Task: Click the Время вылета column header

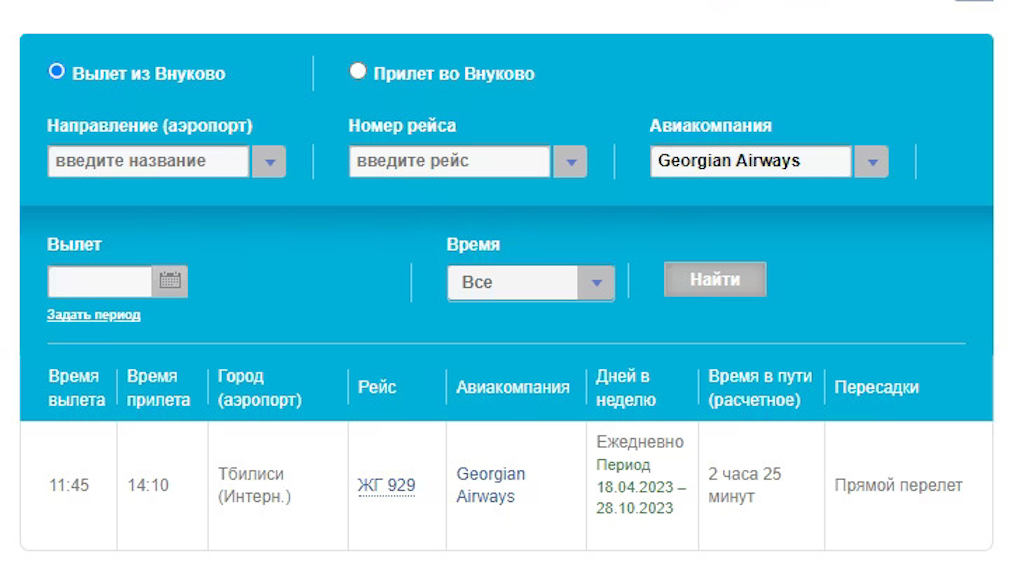Action: 76,388
